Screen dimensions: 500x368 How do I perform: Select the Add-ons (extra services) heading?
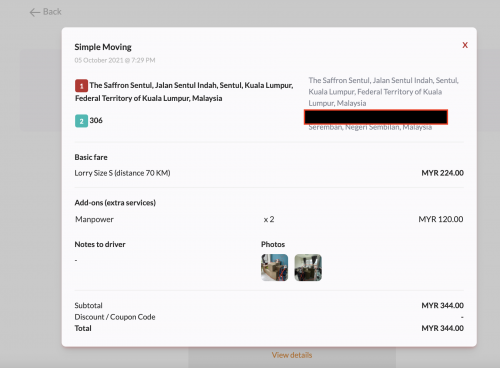point(115,203)
